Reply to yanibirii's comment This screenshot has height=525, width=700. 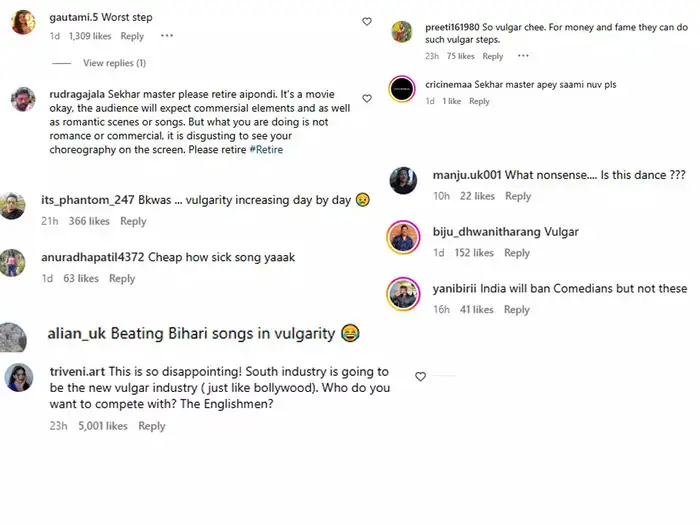click(x=517, y=309)
